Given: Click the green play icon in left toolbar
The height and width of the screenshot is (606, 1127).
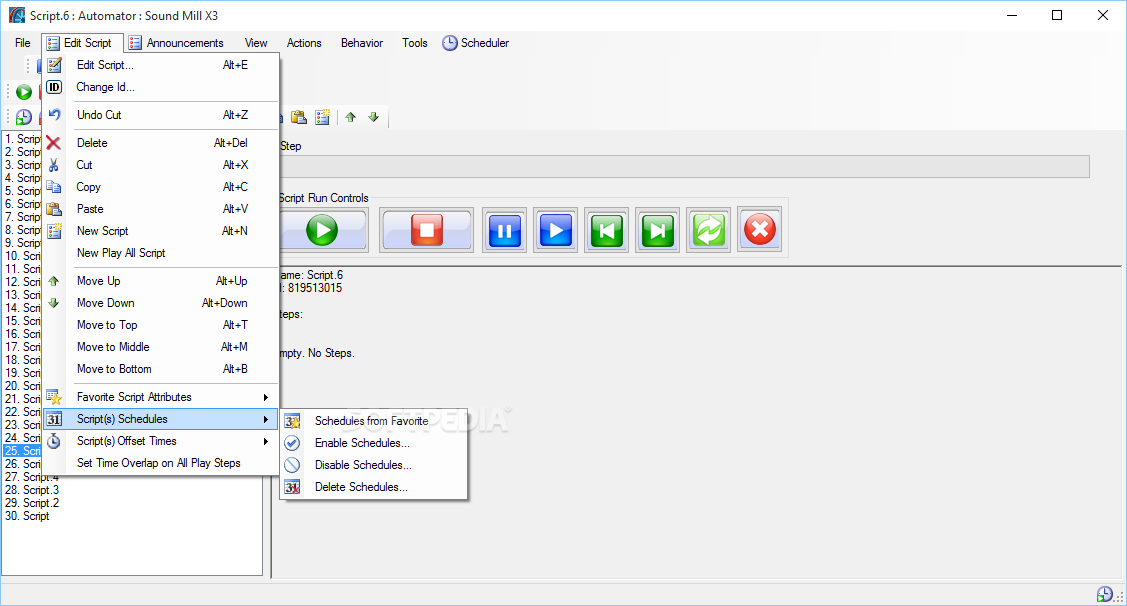Looking at the screenshot, I should tap(24, 92).
